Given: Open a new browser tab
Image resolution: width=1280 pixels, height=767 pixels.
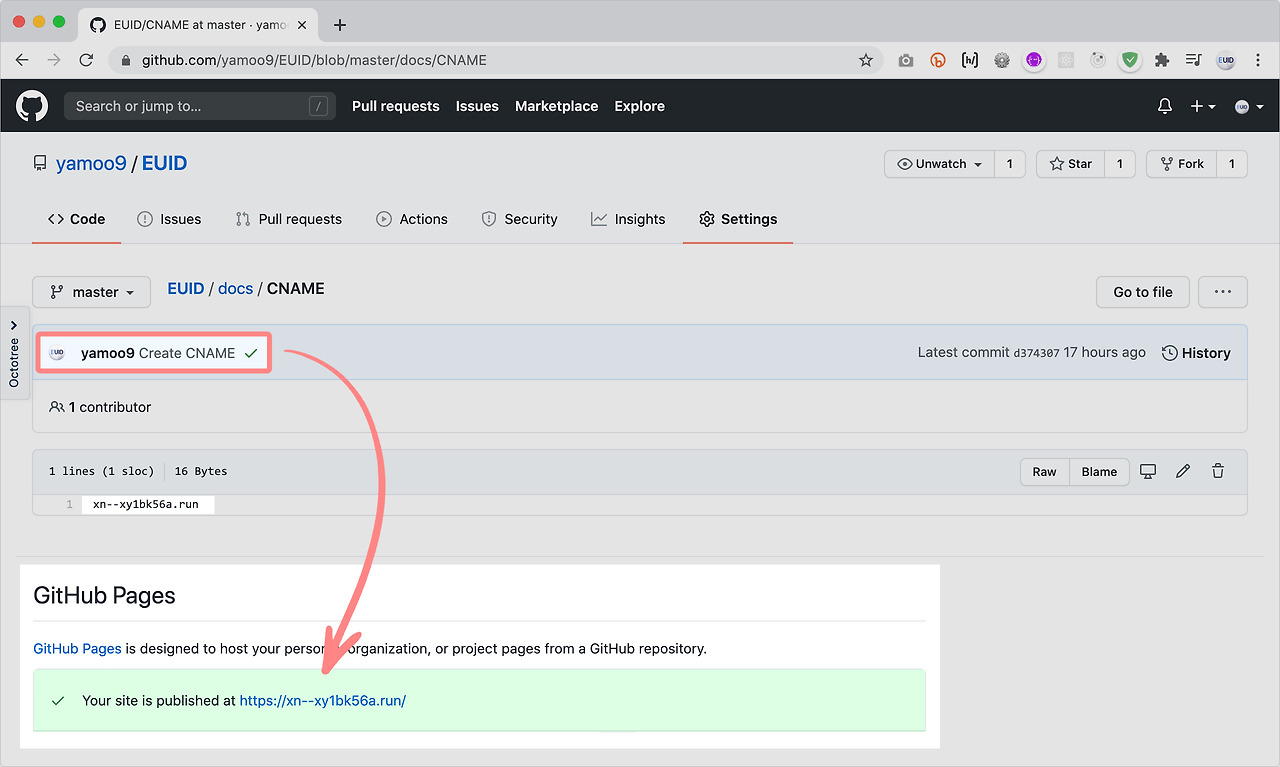Looking at the screenshot, I should click(x=340, y=25).
